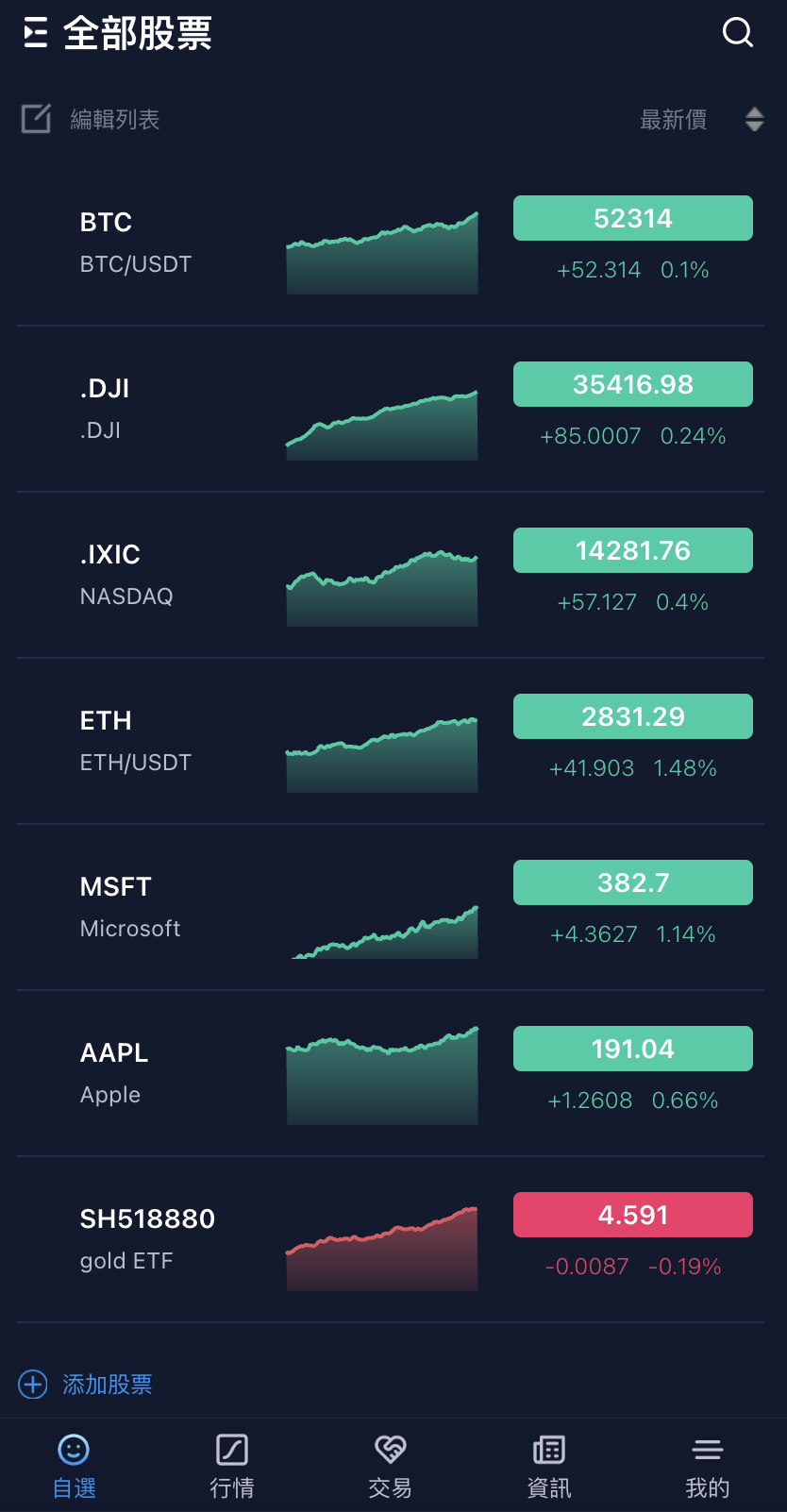Toggle sort order arrows beside 最新價
The width and height of the screenshot is (787, 1512).
754,120
